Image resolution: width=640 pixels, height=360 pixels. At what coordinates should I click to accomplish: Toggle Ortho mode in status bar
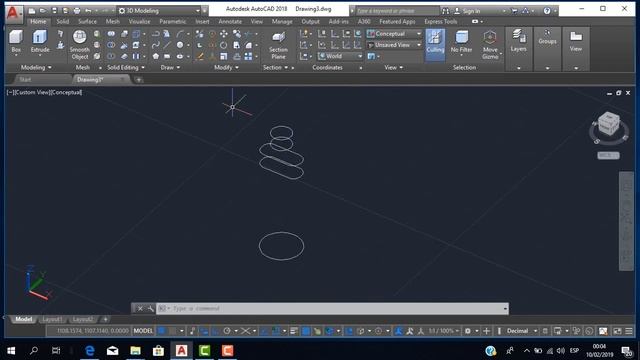(x=216, y=331)
